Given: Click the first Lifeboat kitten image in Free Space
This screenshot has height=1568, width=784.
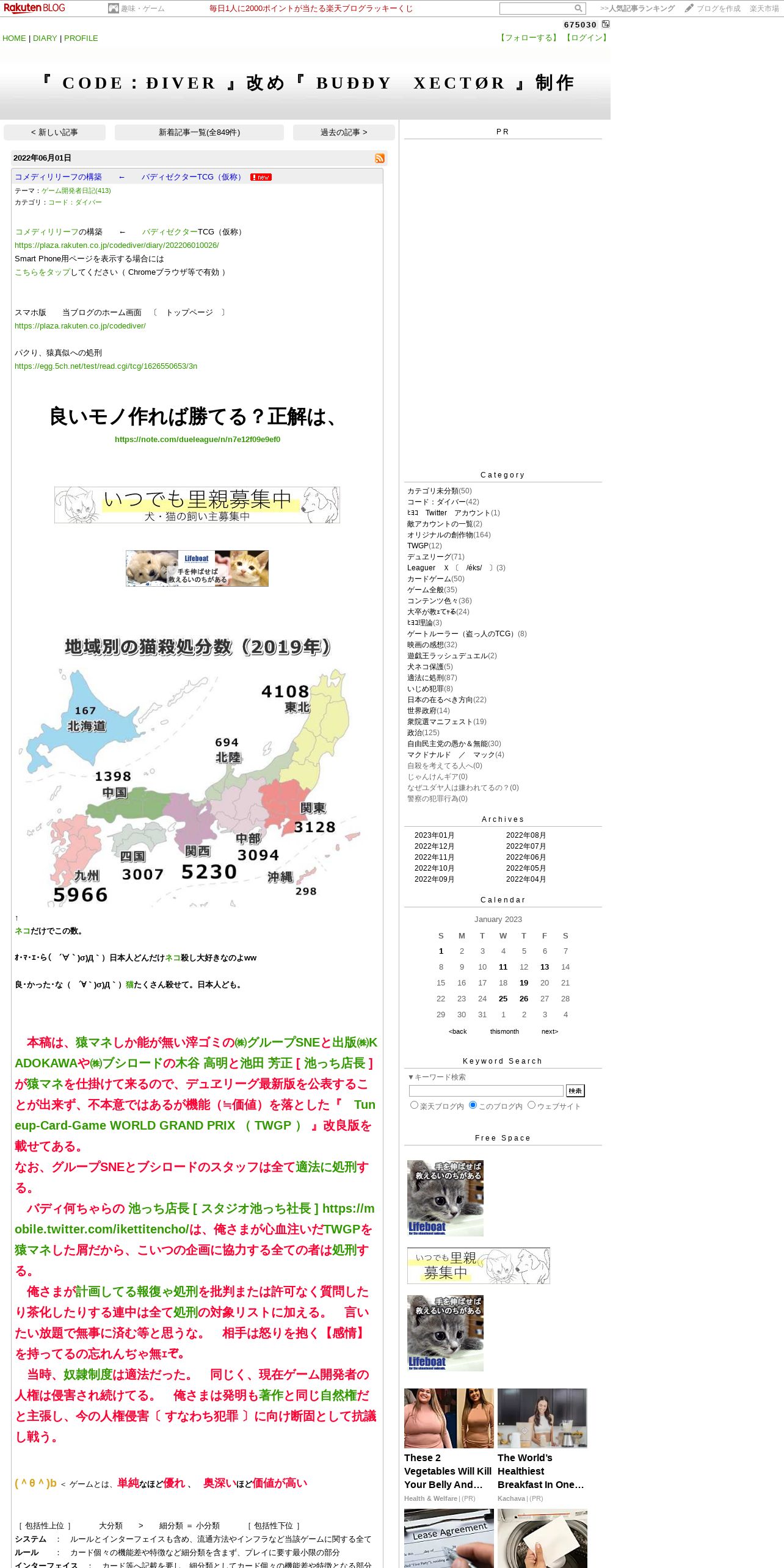Looking at the screenshot, I should [445, 1198].
